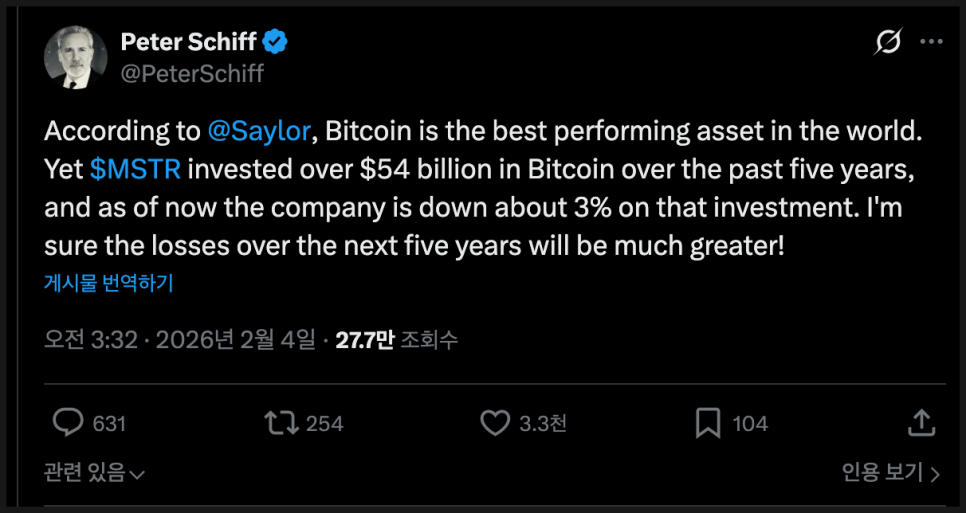Expand the 관련 있음 dropdown
The width and height of the screenshot is (966, 513).
(94, 472)
